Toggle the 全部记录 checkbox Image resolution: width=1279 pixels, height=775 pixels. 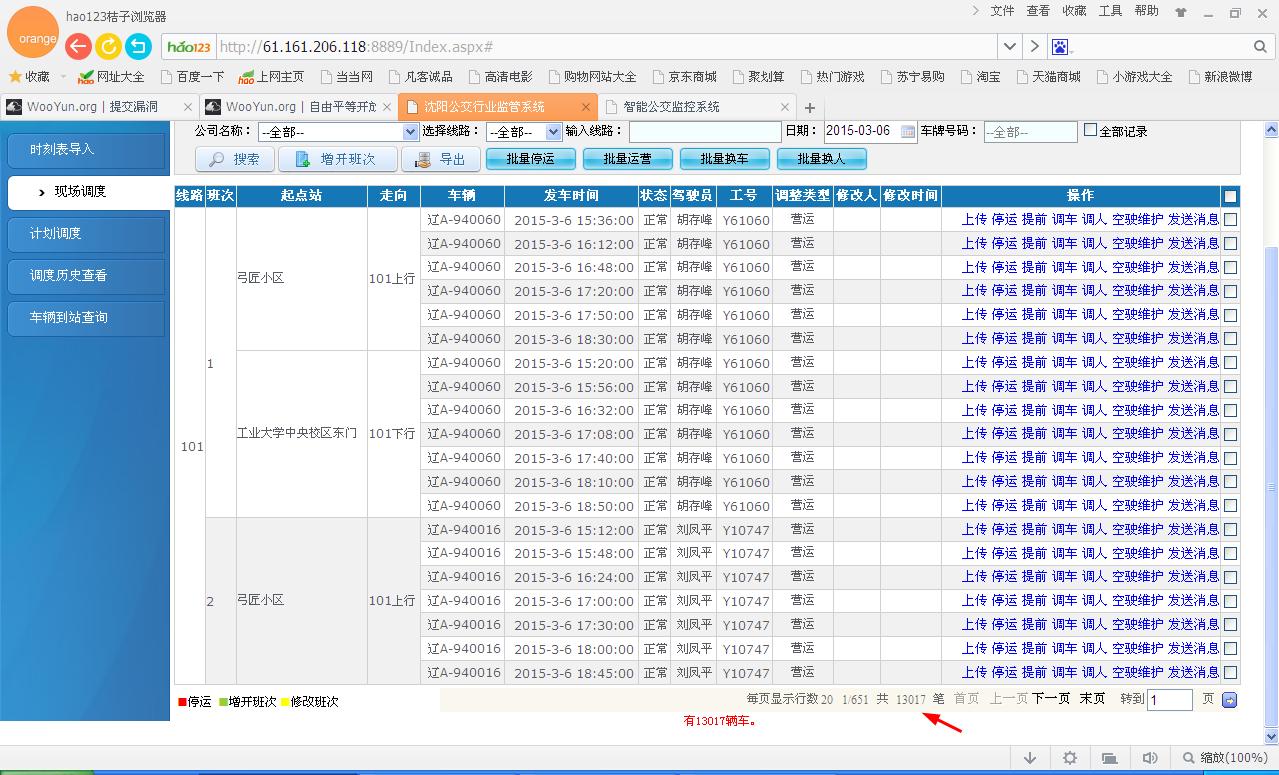pos(1091,130)
